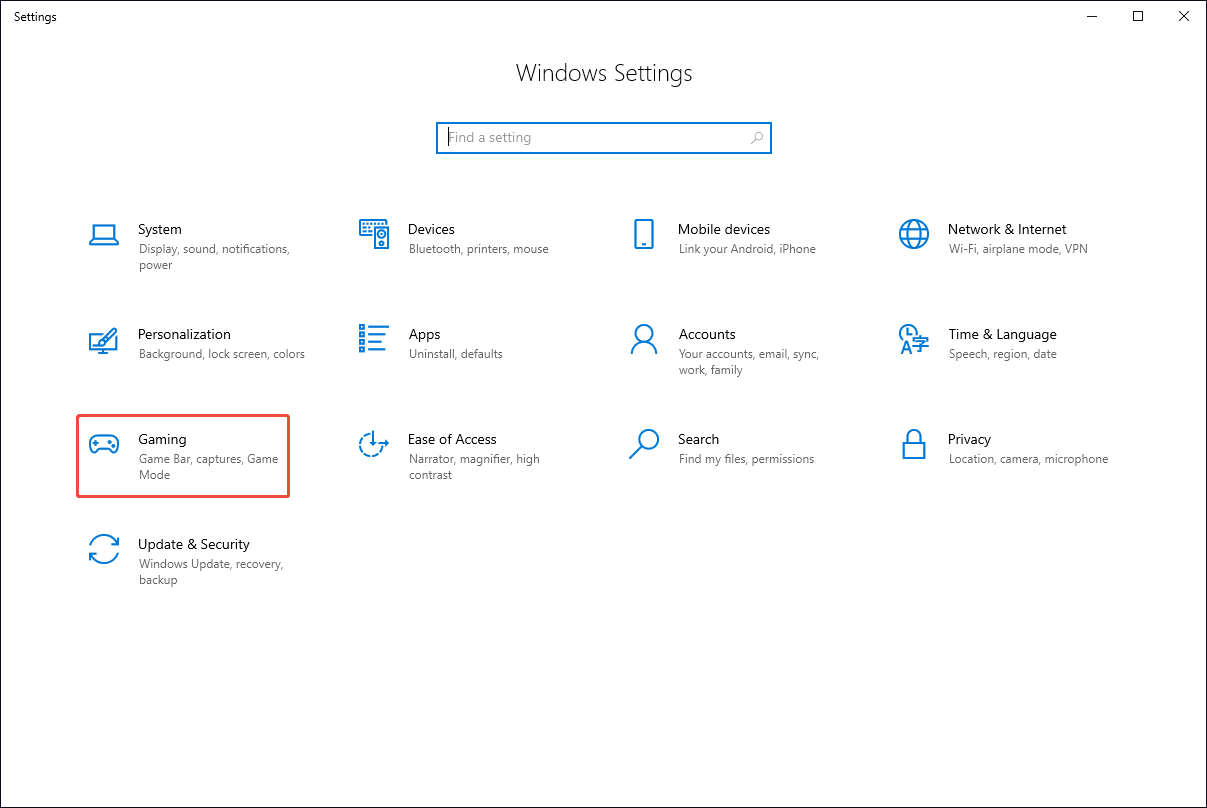Viewport: 1207px width, 808px height.
Task: Click the Time & Language icon
Action: point(914,340)
